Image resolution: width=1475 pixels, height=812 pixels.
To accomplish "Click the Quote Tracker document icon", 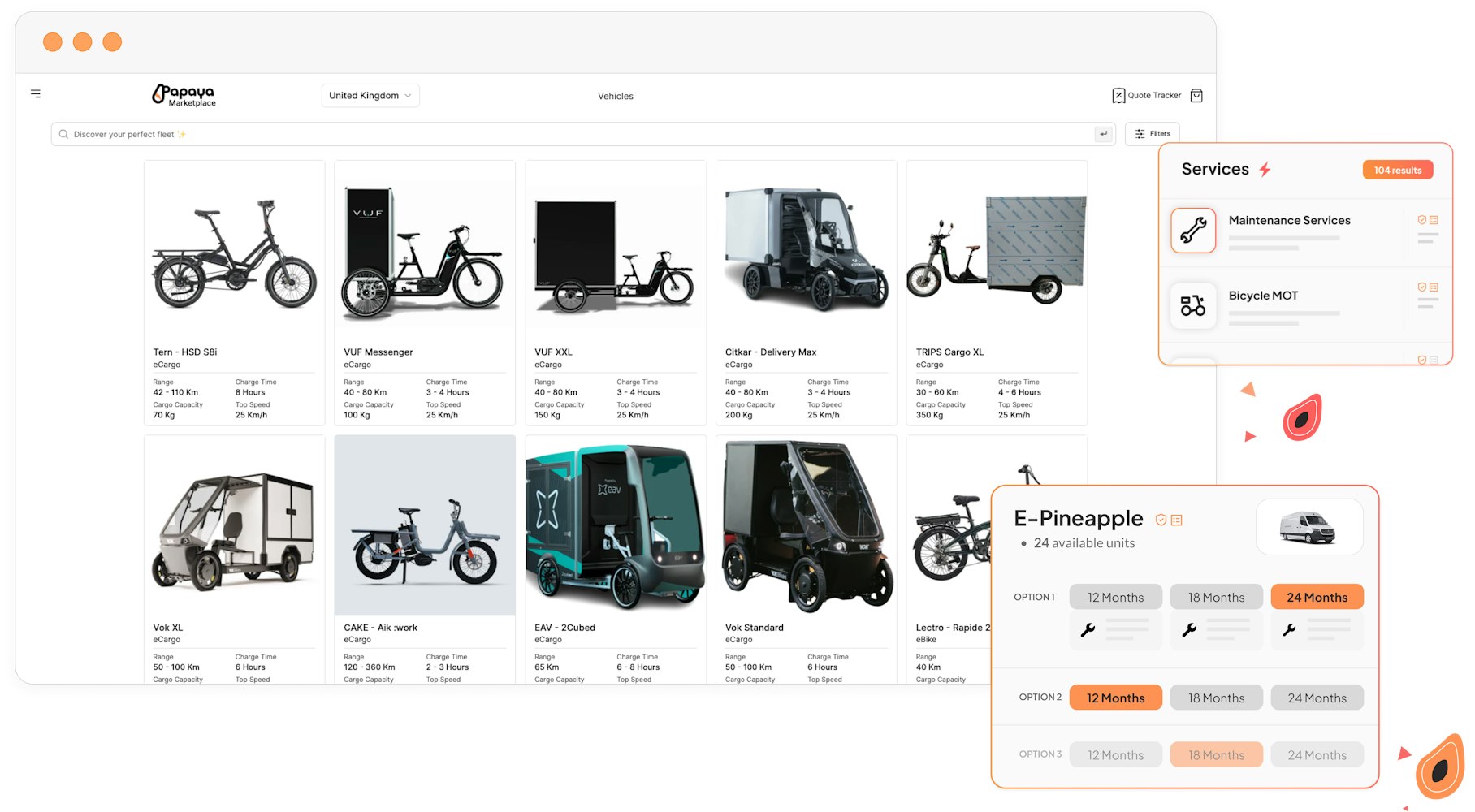I will 1118,95.
